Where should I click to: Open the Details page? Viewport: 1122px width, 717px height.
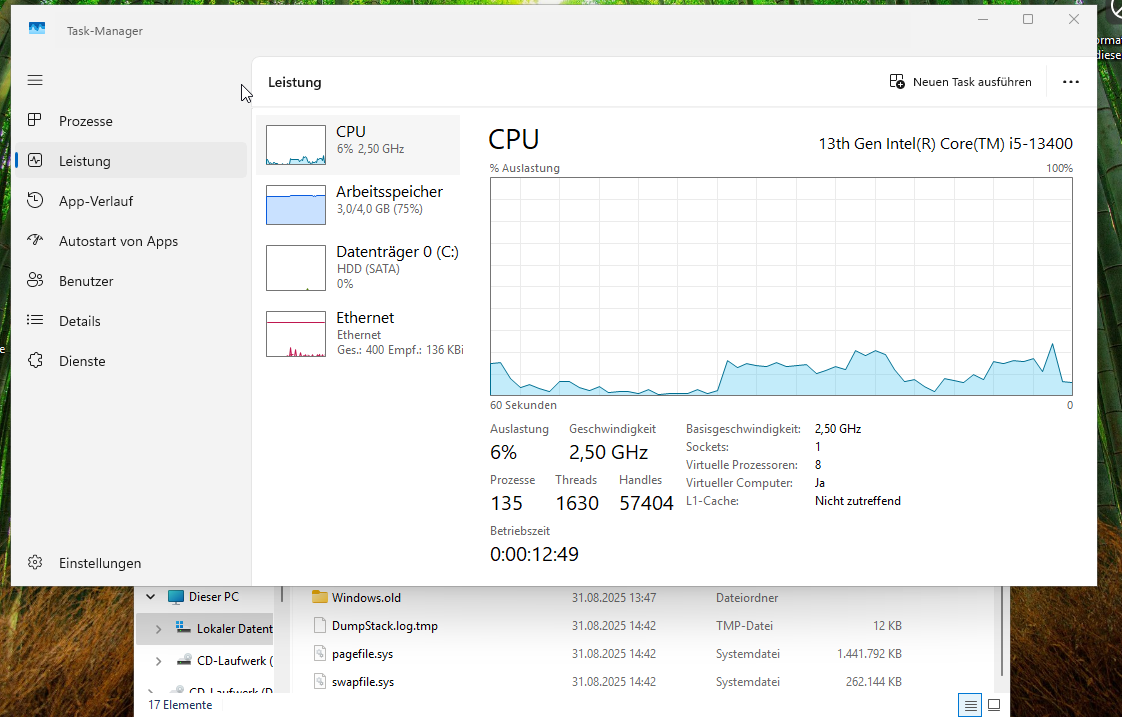point(131,321)
